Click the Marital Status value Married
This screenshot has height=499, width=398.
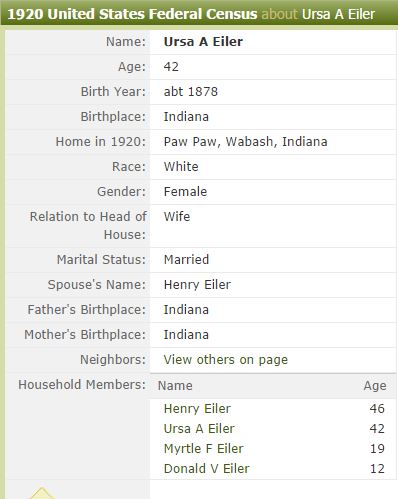186,260
